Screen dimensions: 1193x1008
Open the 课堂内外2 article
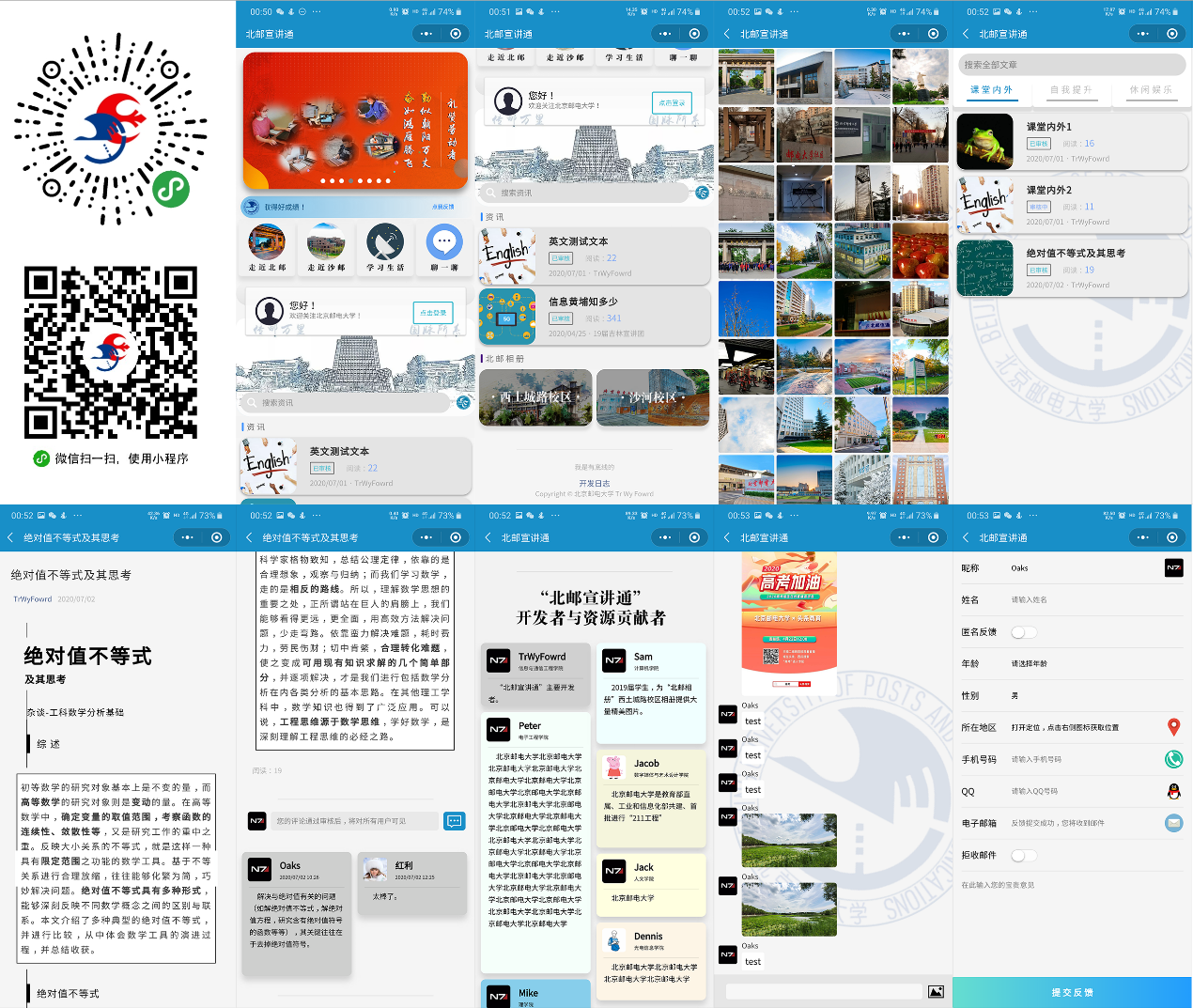tap(1072, 205)
